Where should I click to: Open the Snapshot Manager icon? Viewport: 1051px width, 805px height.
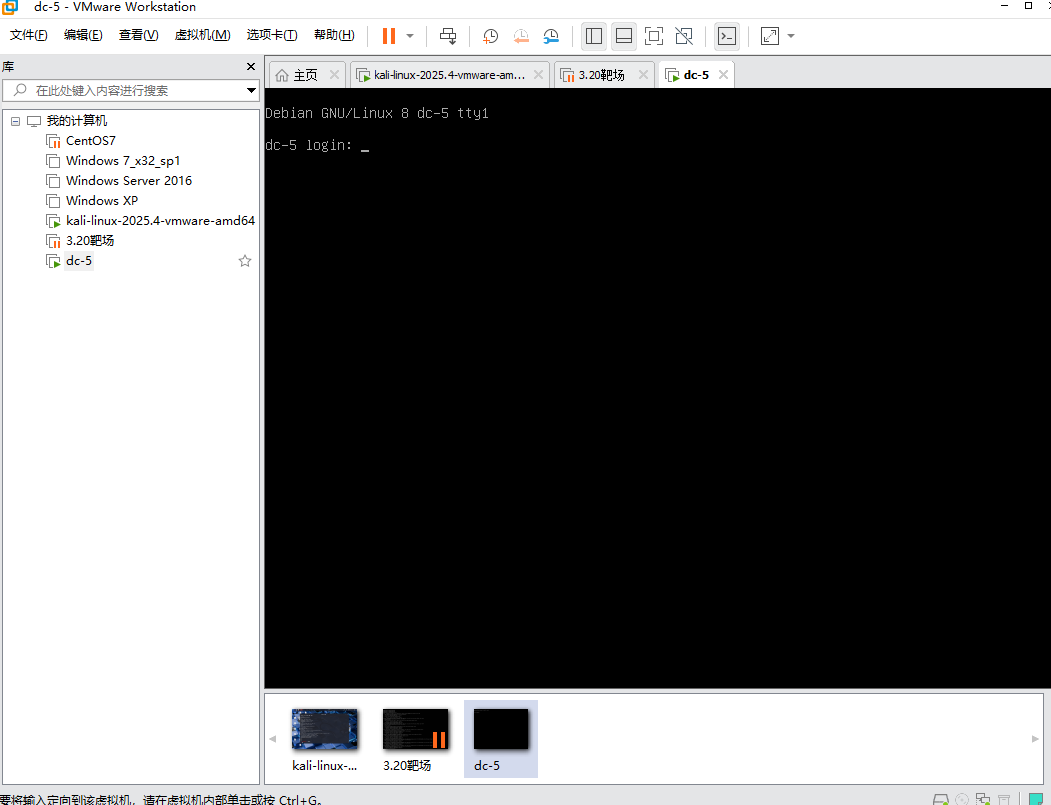tap(551, 36)
